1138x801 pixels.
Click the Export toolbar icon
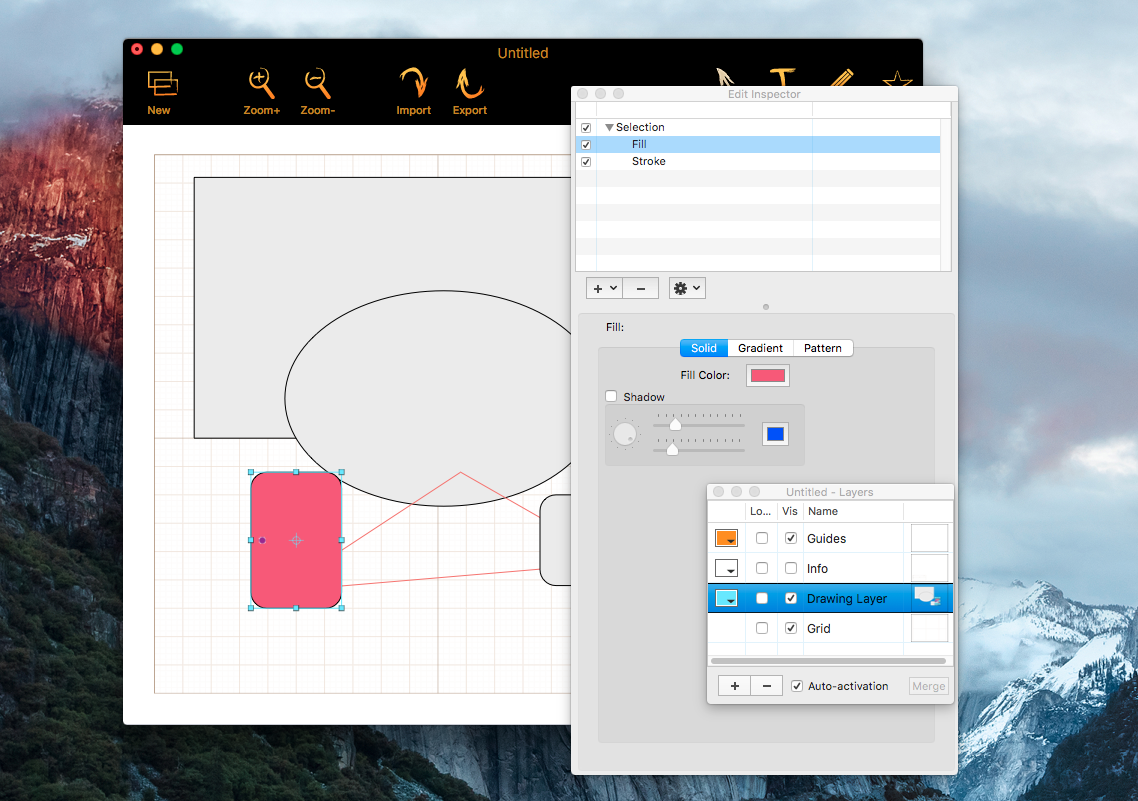[469, 84]
